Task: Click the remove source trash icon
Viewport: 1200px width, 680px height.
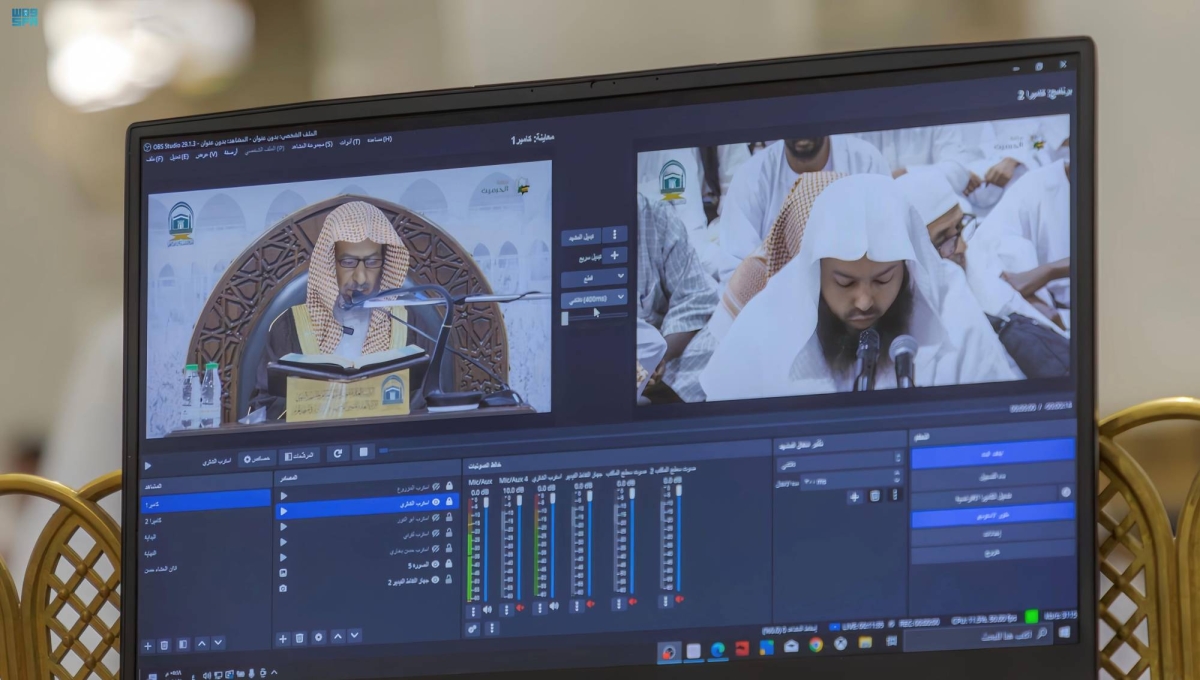Action: [x=300, y=637]
